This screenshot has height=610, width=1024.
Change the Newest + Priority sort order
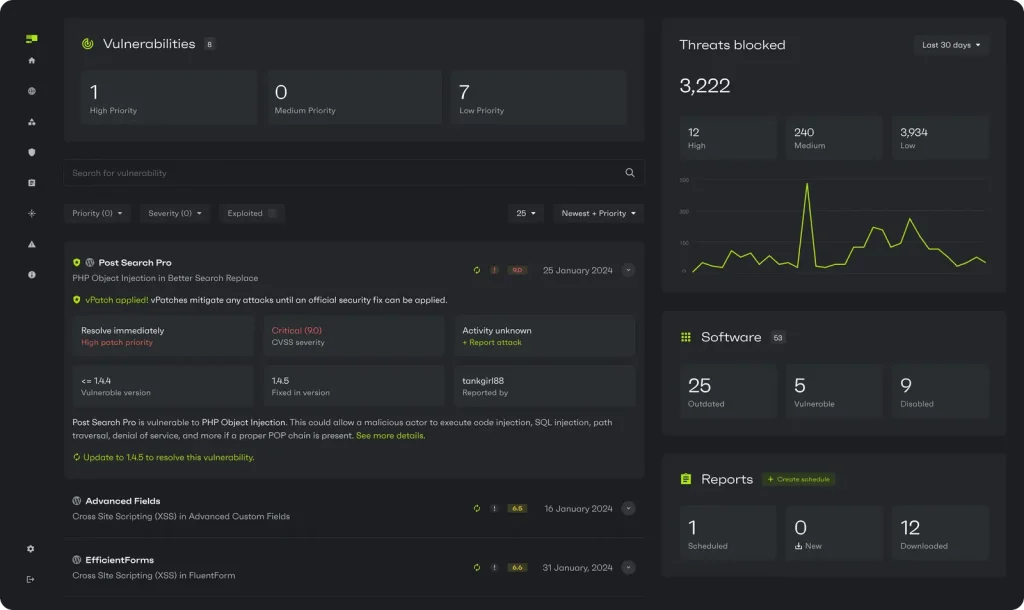[598, 213]
